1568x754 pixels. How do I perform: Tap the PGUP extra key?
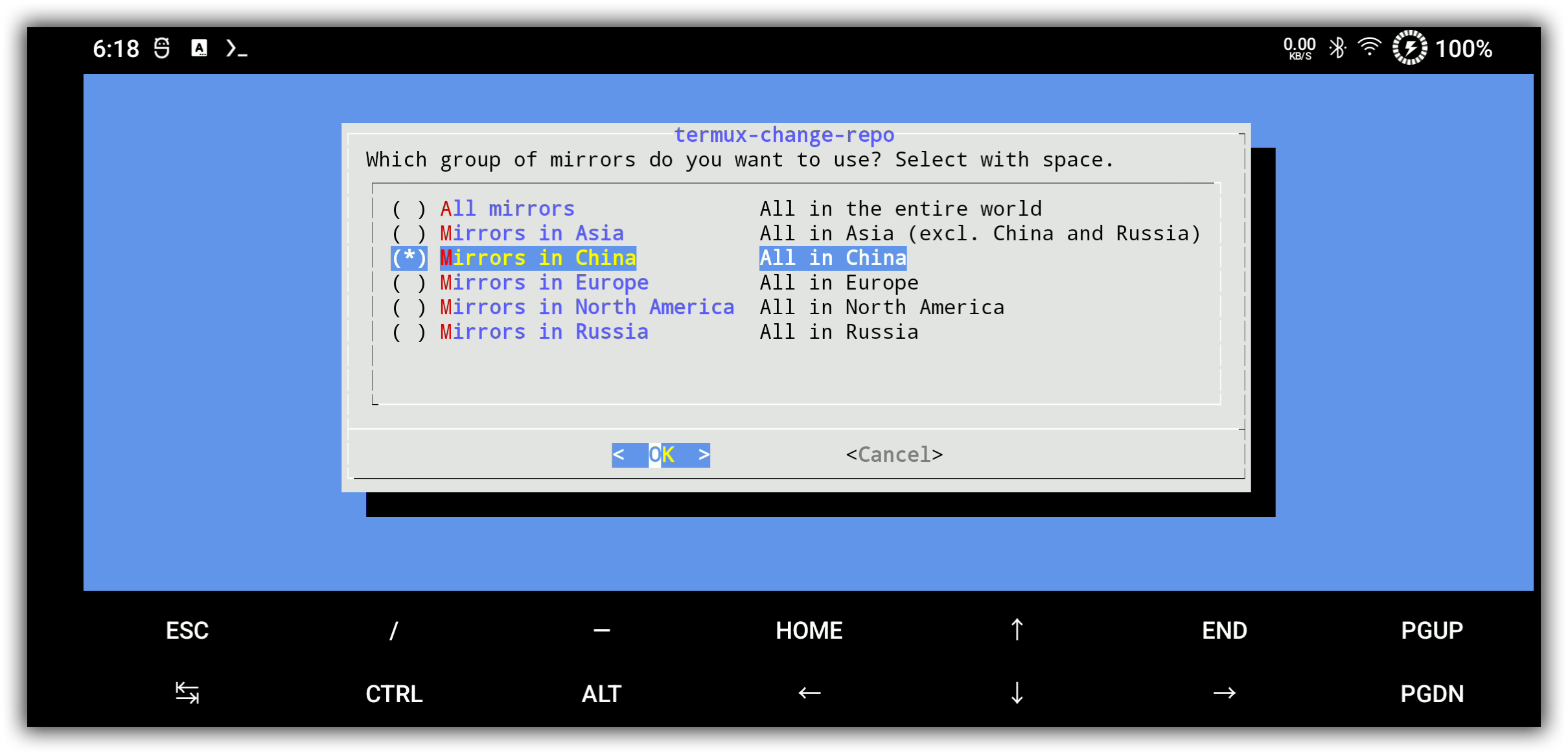click(1432, 630)
